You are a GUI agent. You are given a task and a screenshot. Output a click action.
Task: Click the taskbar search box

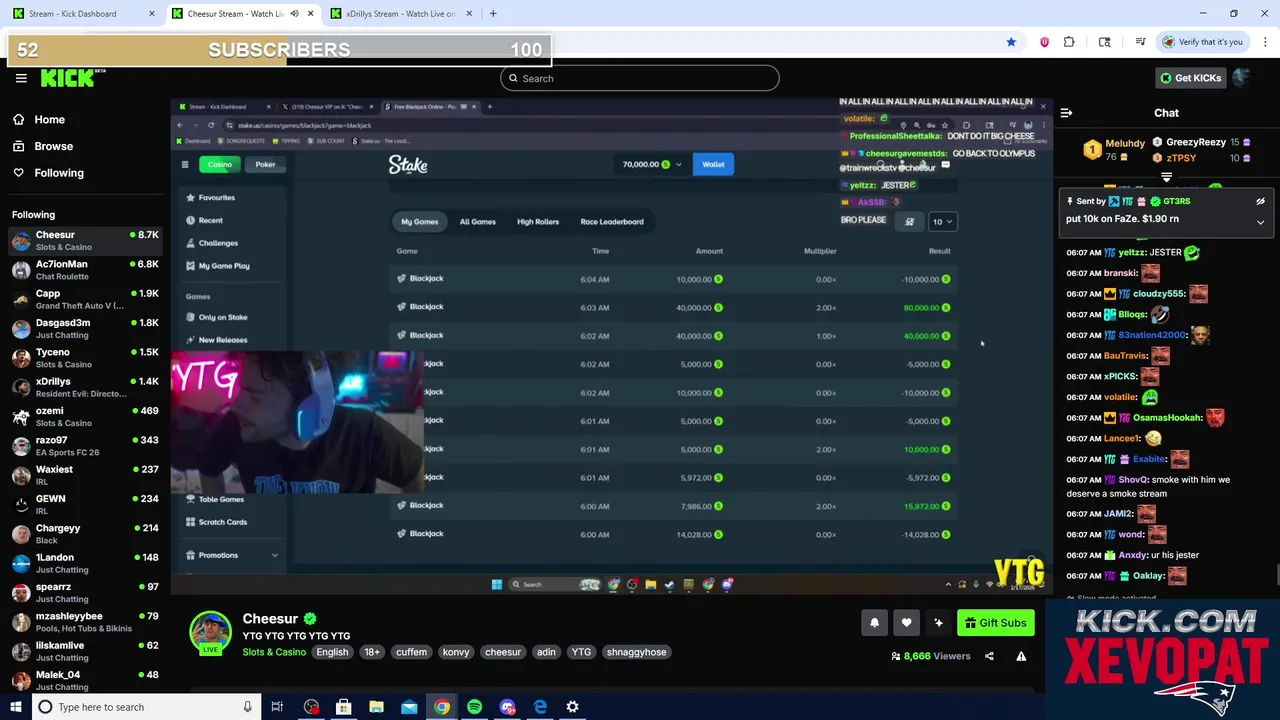pyautogui.click(x=146, y=707)
